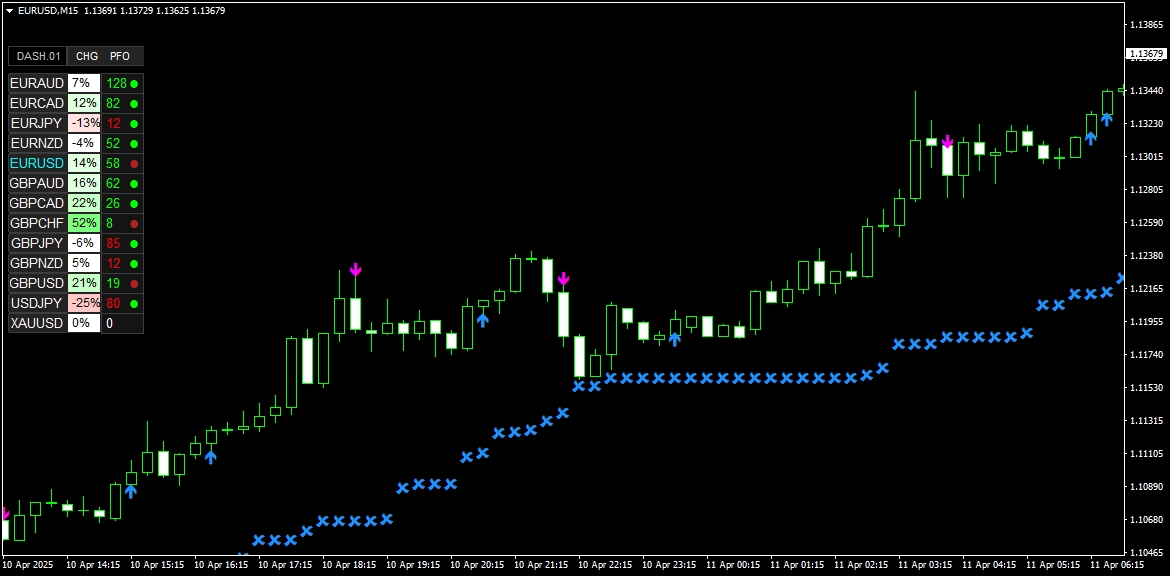Click the green status dot in the EURAUD row
1170x576 pixels.
[x=134, y=84]
